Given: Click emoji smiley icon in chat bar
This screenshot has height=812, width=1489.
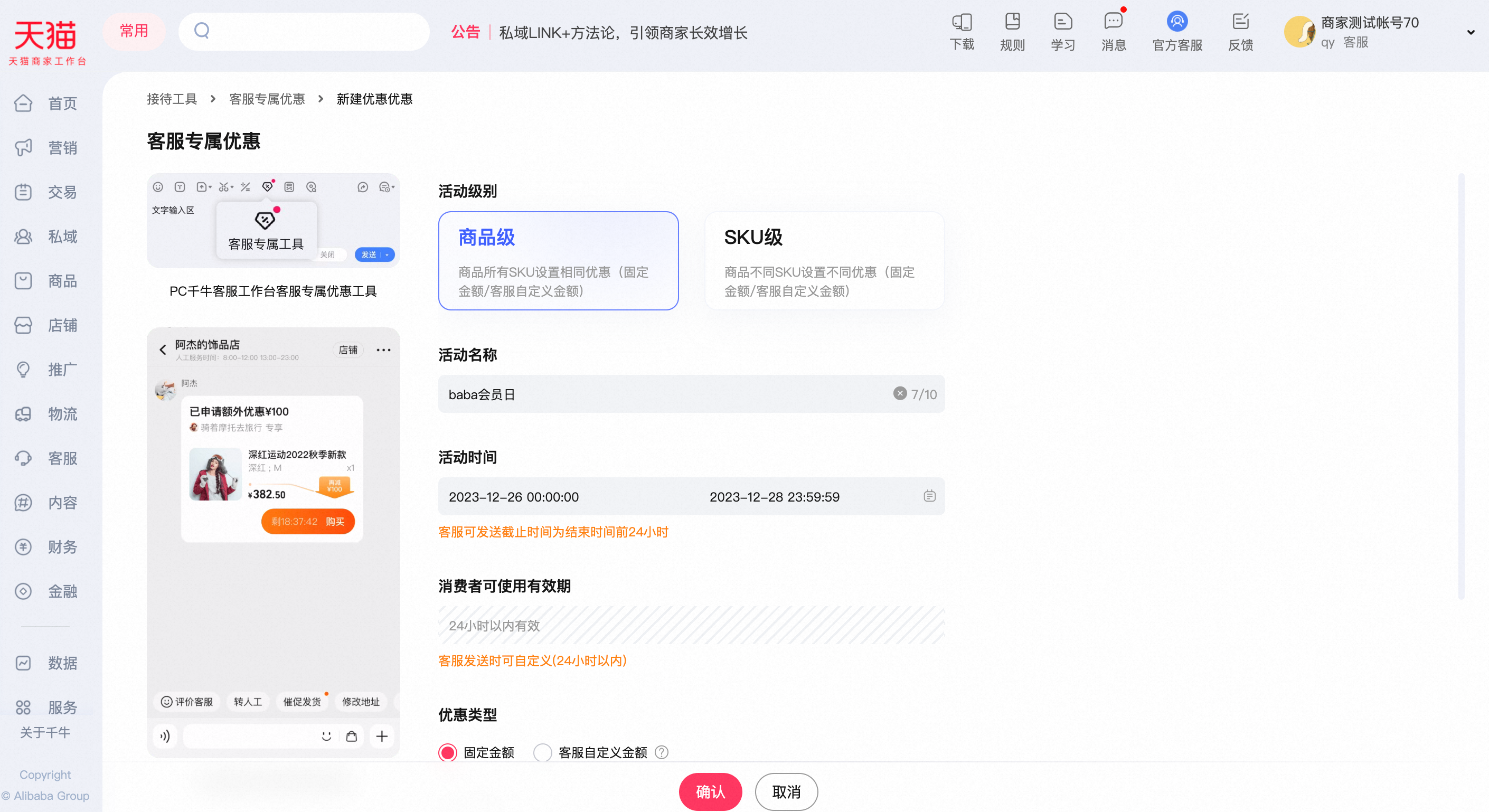Looking at the screenshot, I should (x=327, y=736).
